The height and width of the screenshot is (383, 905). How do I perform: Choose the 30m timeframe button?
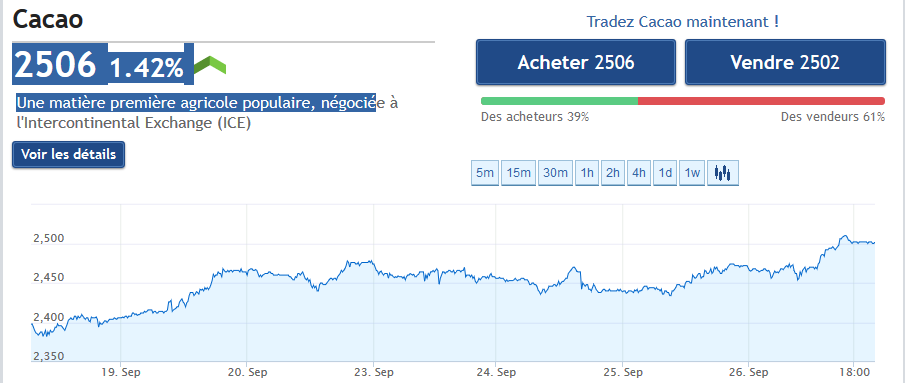point(555,172)
